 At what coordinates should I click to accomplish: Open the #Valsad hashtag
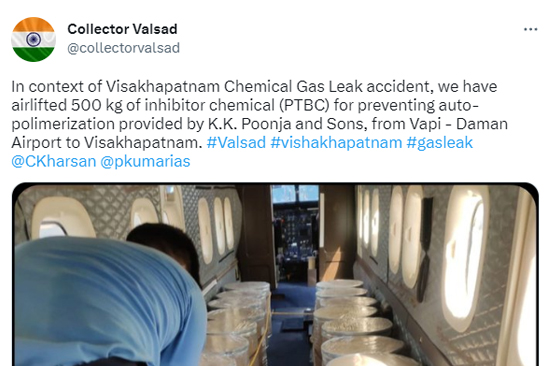(236, 142)
